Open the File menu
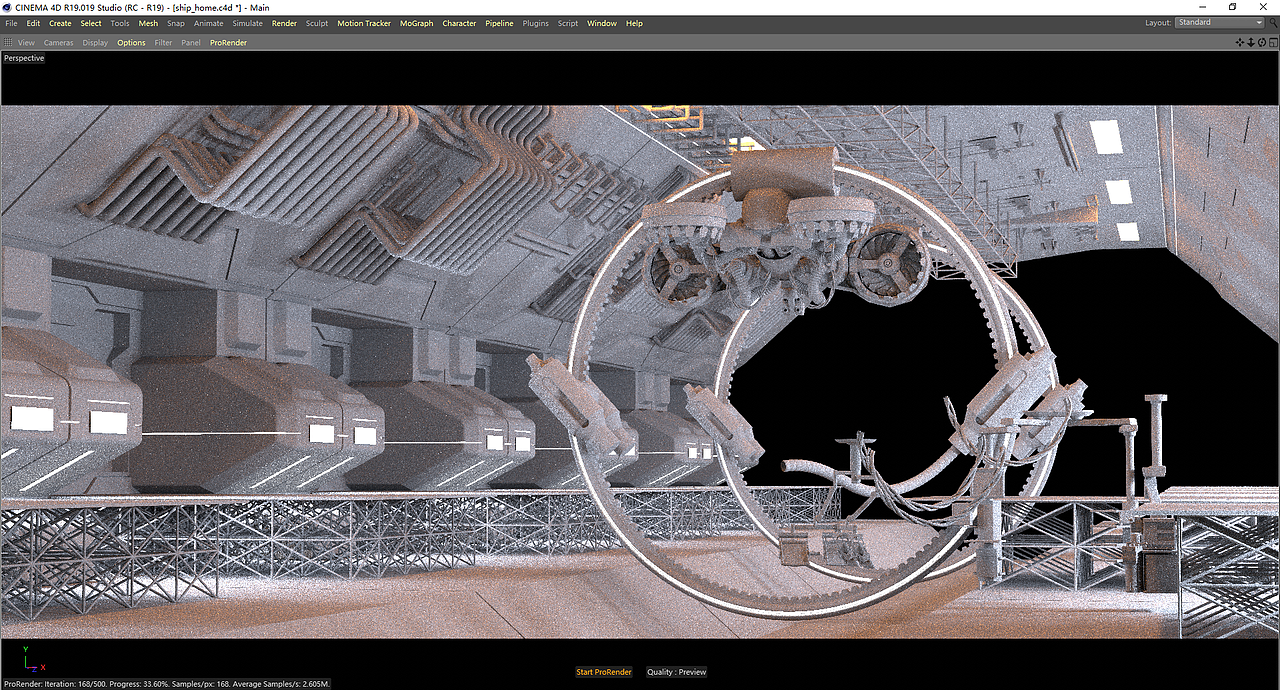1280x690 pixels. pyautogui.click(x=11, y=23)
